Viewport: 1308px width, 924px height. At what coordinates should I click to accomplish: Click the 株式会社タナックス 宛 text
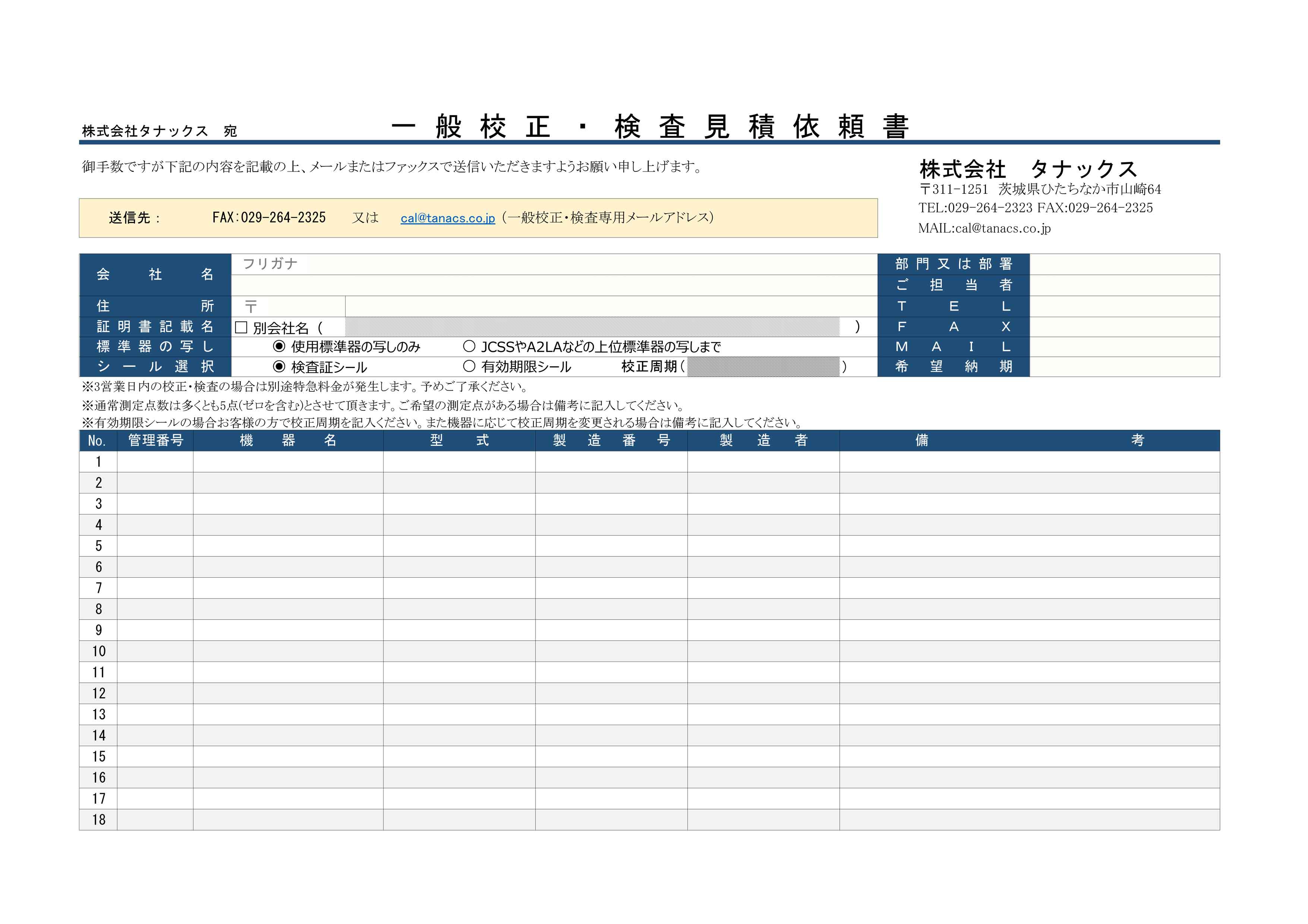pos(160,131)
